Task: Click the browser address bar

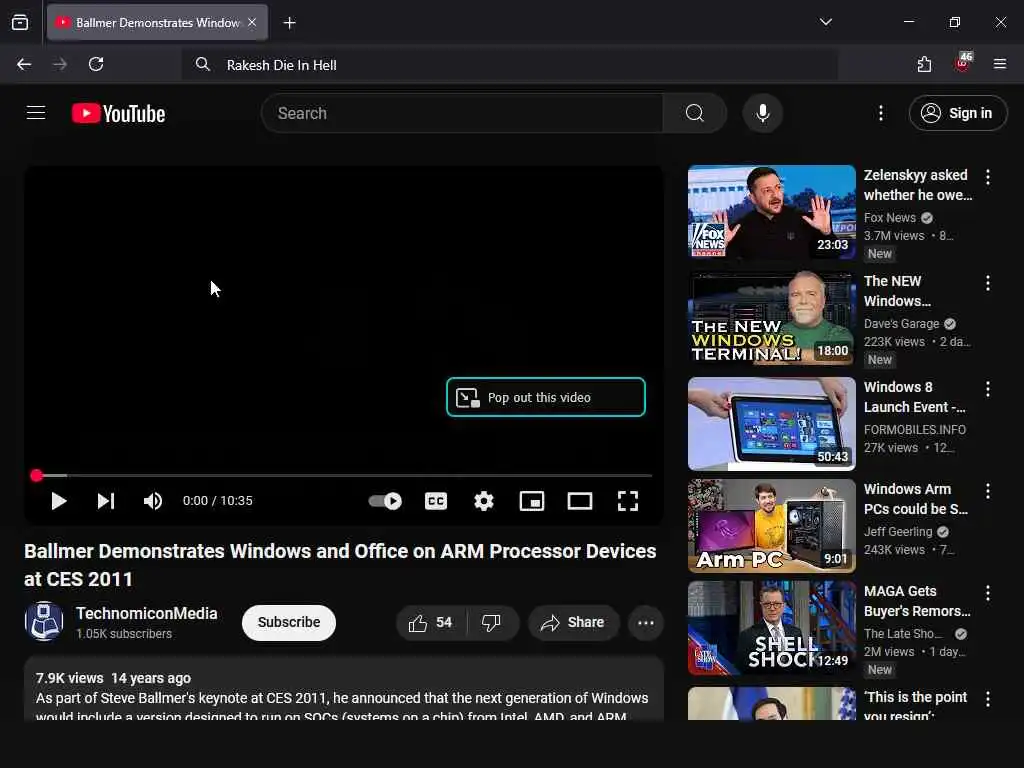Action: pos(509,65)
